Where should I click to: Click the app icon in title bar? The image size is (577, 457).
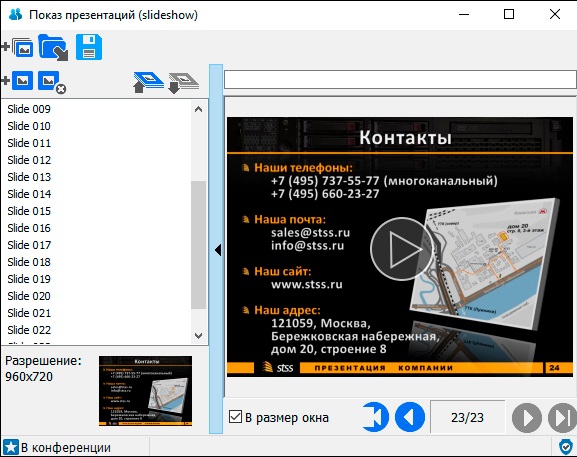pos(15,14)
